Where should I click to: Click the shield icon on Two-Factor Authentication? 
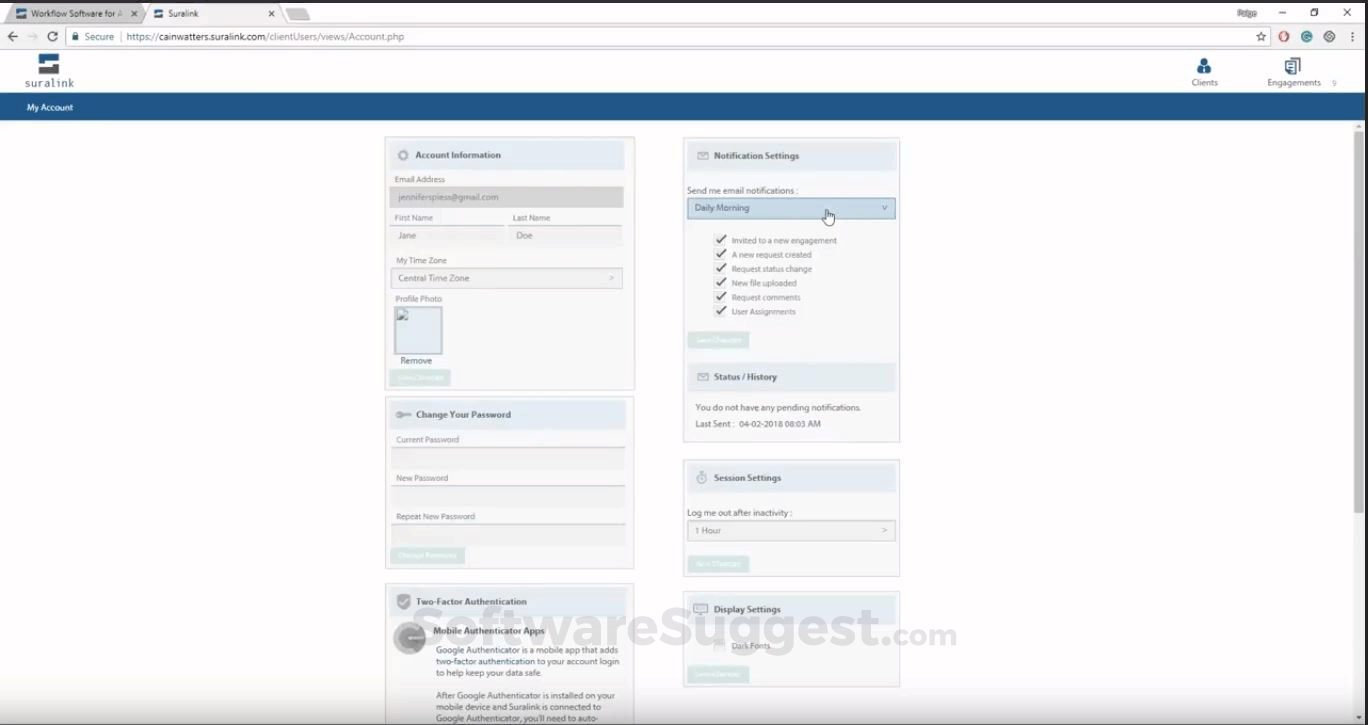(403, 601)
